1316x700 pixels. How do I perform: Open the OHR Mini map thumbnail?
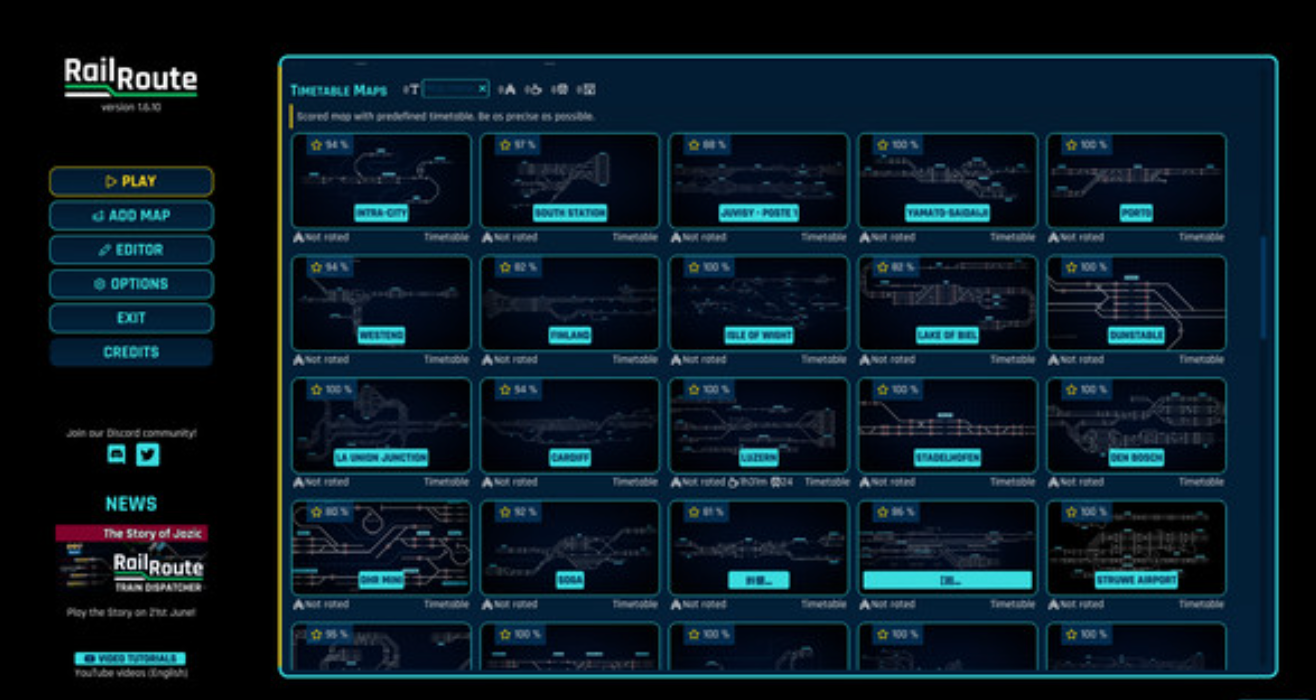(x=381, y=547)
